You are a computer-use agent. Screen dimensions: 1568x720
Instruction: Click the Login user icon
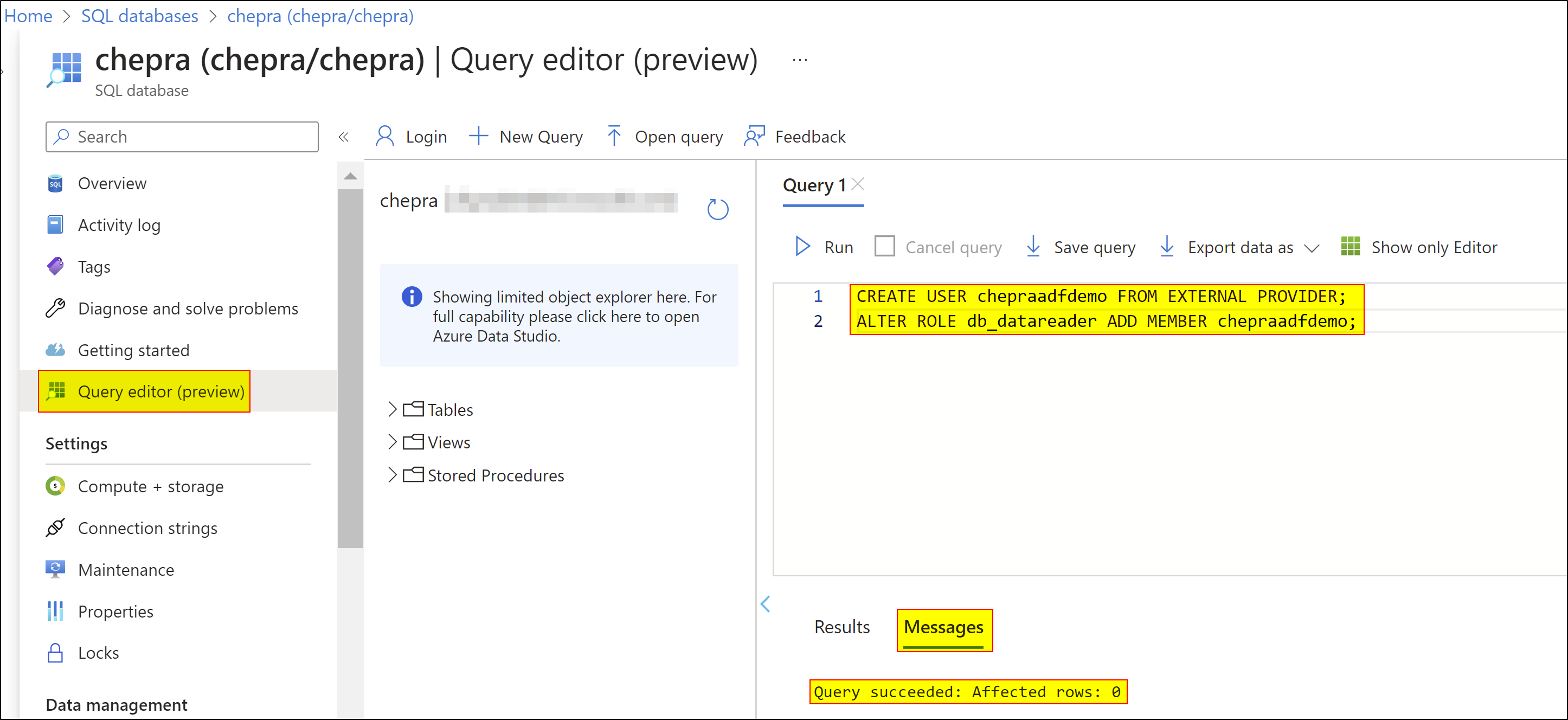[385, 136]
